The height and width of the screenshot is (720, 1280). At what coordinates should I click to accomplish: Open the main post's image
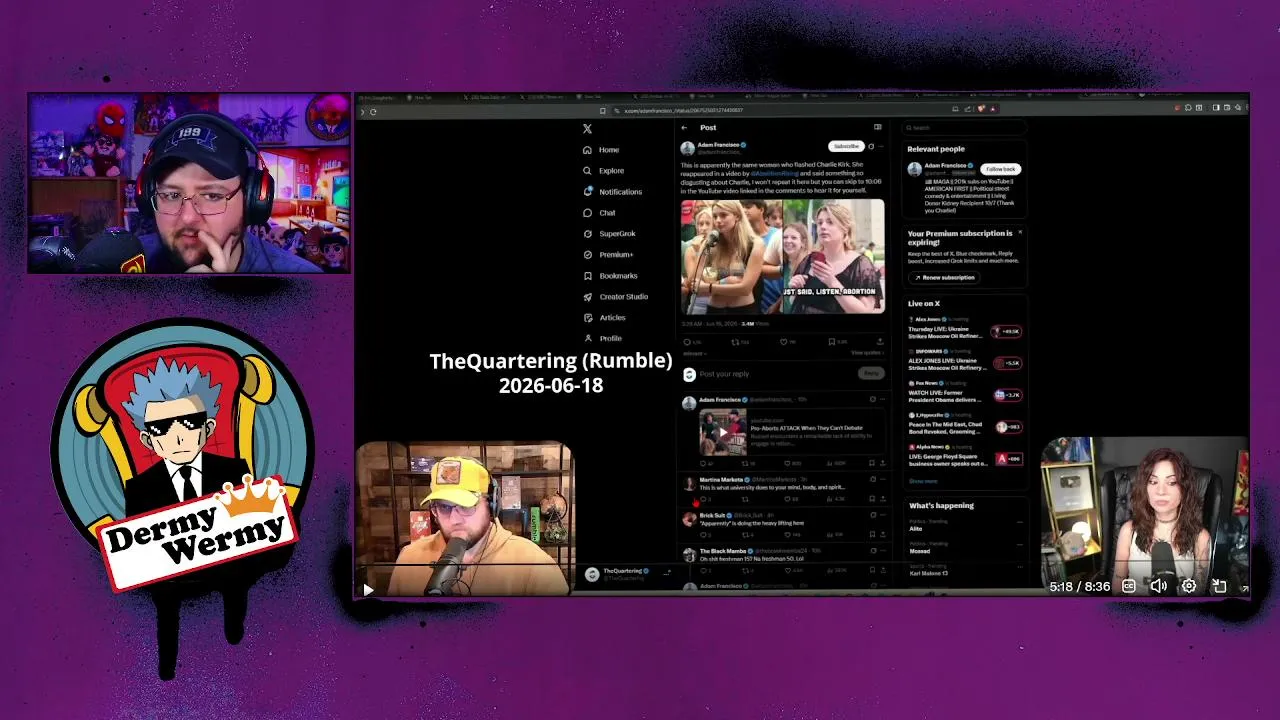783,257
